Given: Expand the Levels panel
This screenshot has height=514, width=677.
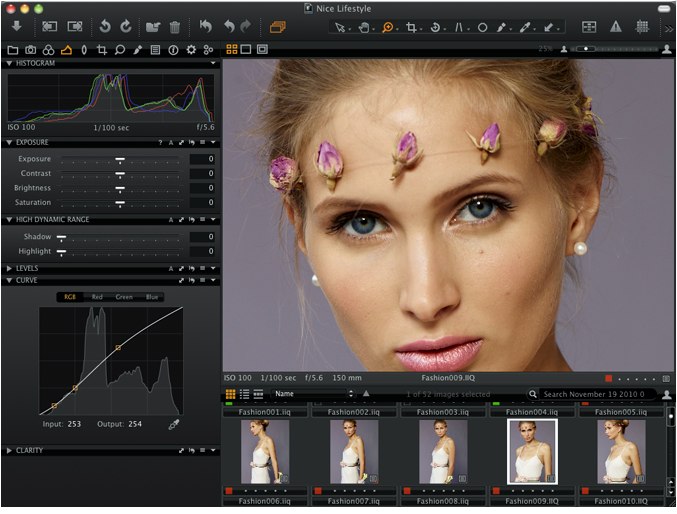Looking at the screenshot, I should coord(10,268).
